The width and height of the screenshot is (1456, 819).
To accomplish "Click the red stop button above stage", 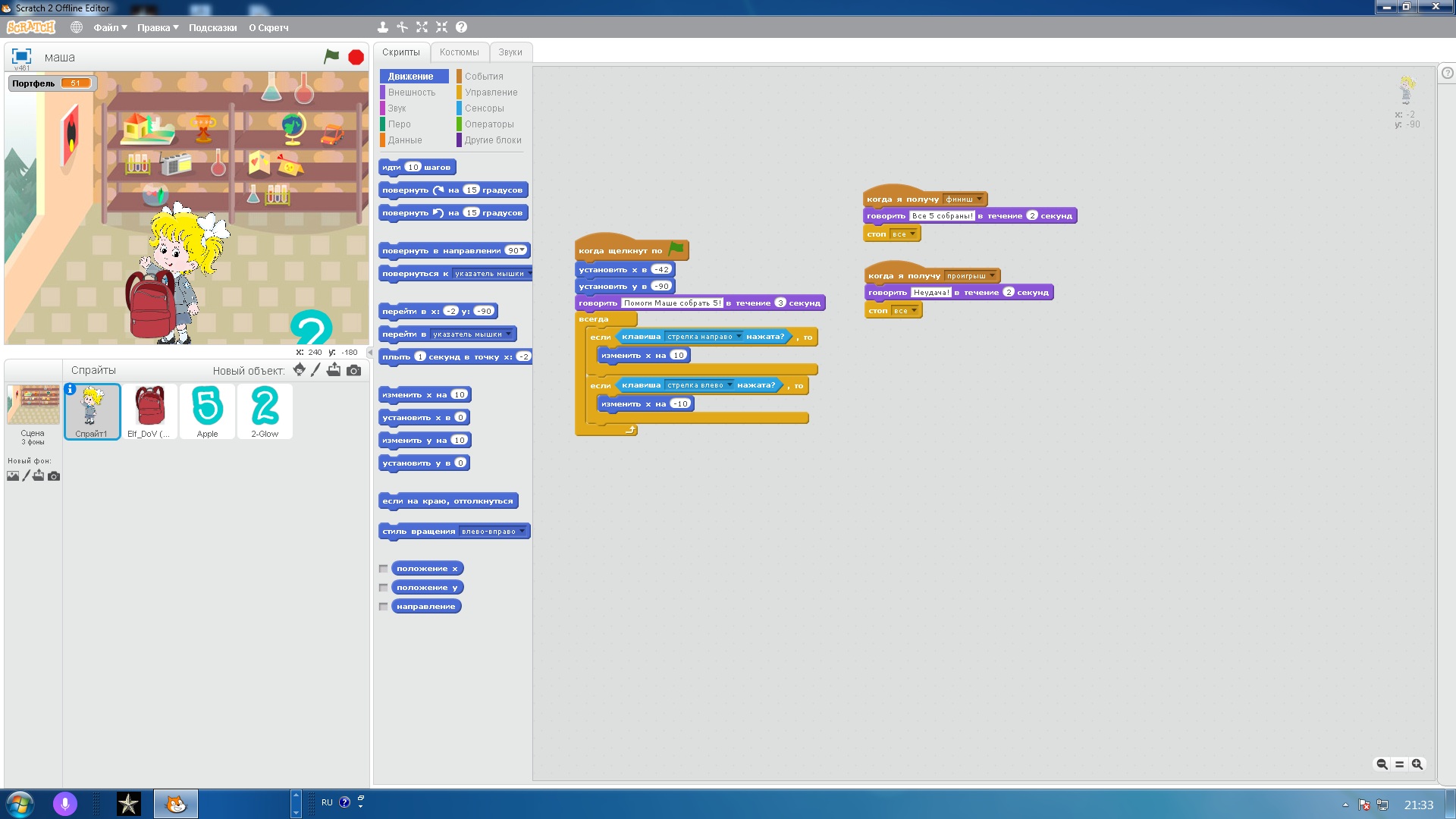I will [x=356, y=58].
